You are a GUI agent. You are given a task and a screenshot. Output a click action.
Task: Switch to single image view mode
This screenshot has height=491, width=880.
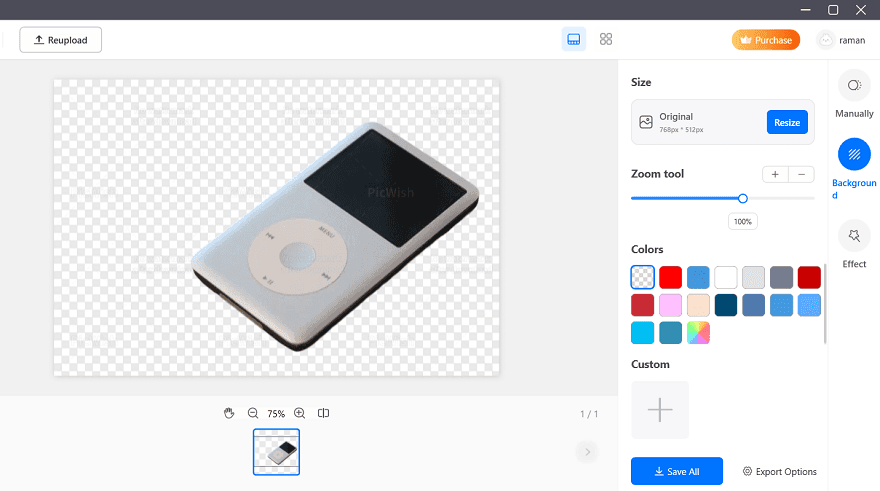point(574,39)
